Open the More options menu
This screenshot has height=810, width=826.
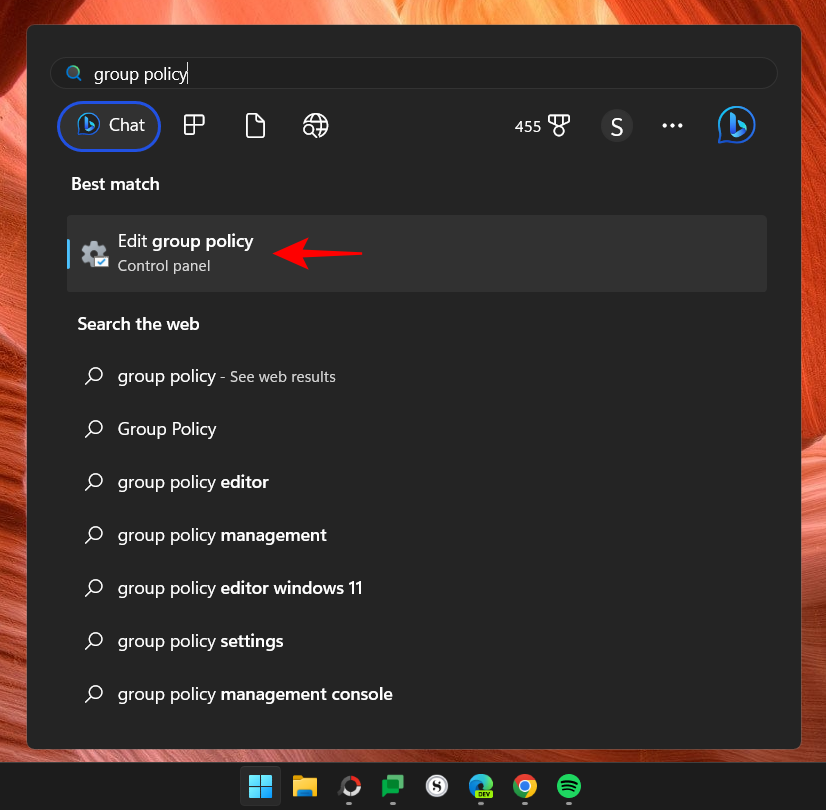pos(672,126)
